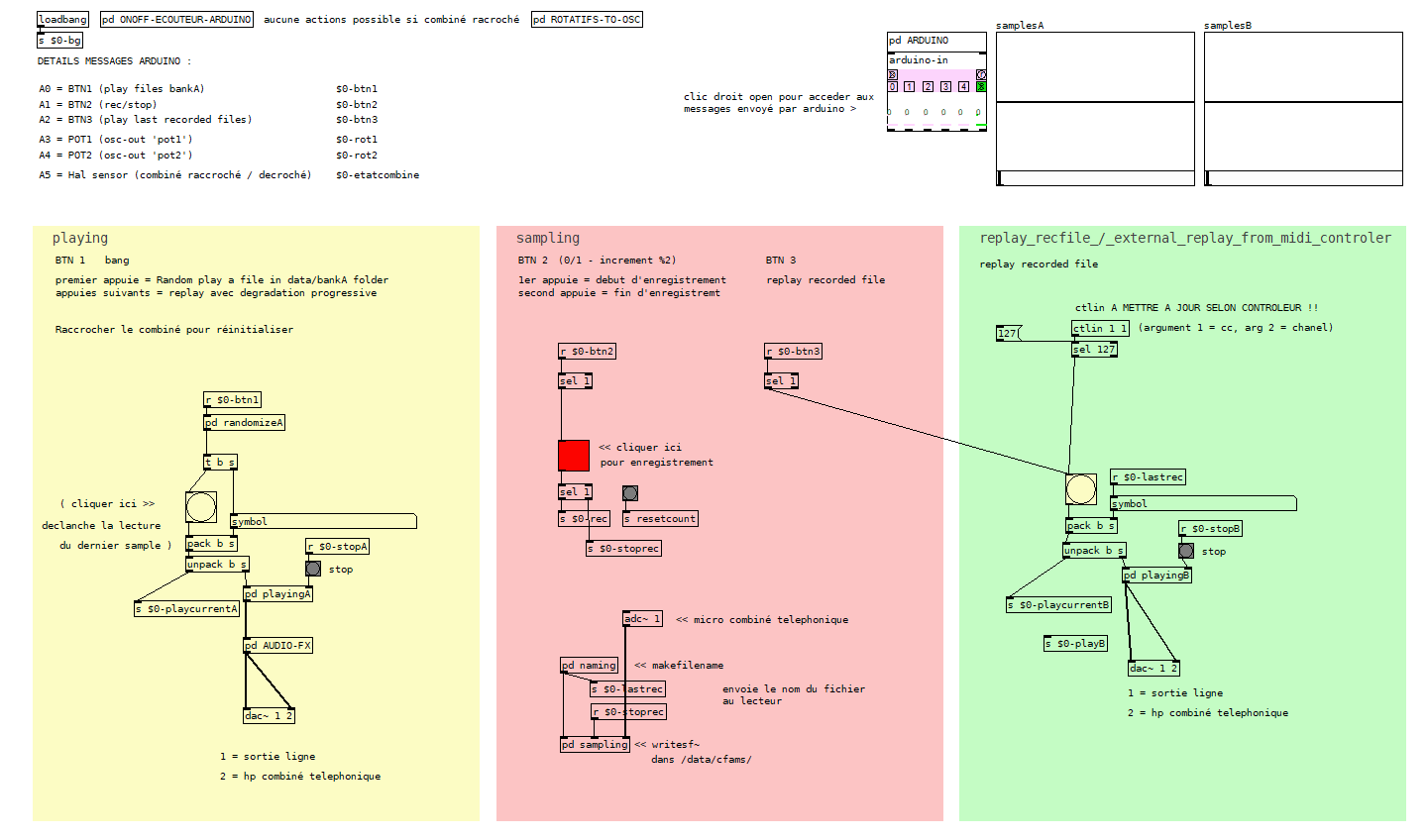Image resolution: width=1428 pixels, height=840 pixels.
Task: Open the pd ONOFF-ECOUTEUR-ARDUINO subpatch
Action: [x=176, y=19]
